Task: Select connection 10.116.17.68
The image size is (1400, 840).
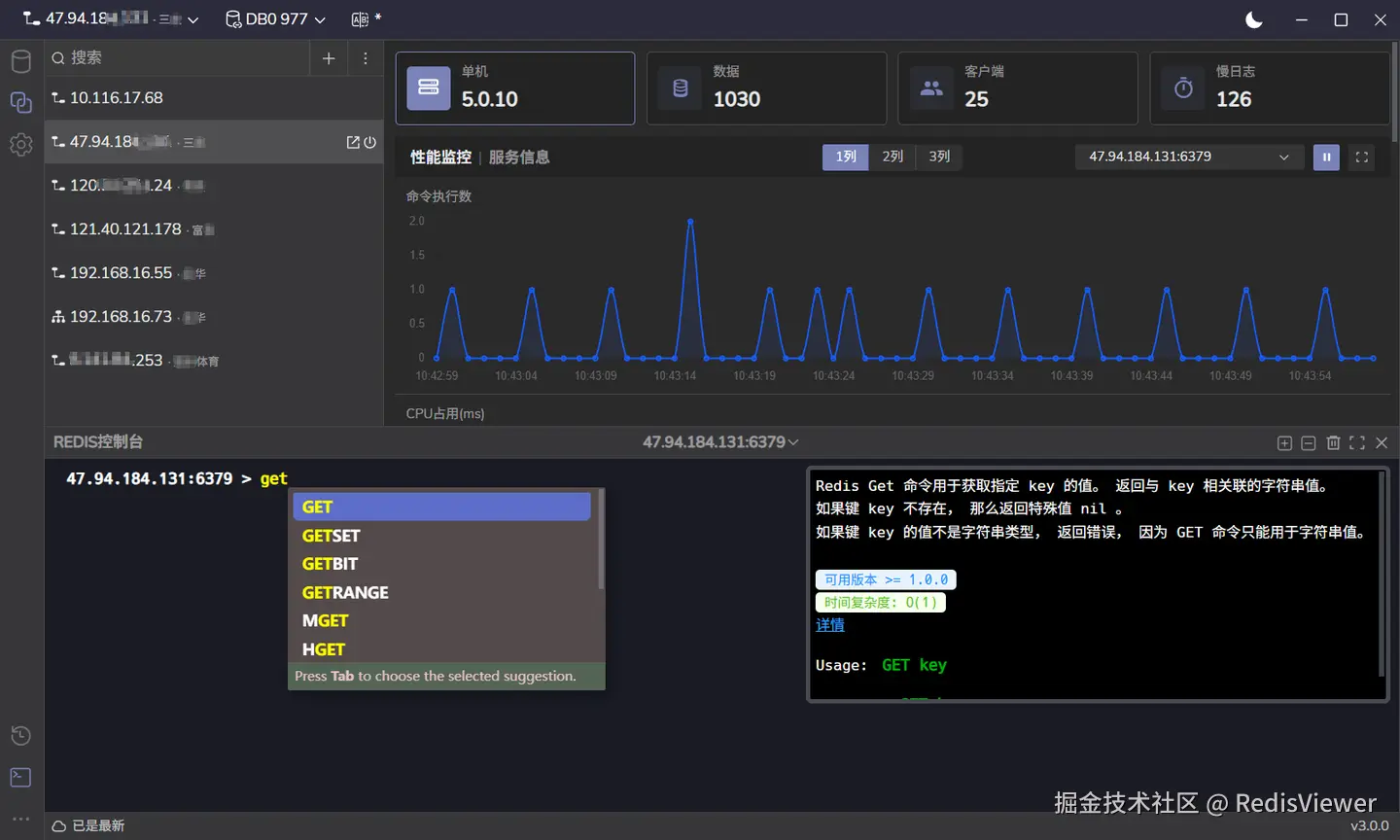Action: 214,98
